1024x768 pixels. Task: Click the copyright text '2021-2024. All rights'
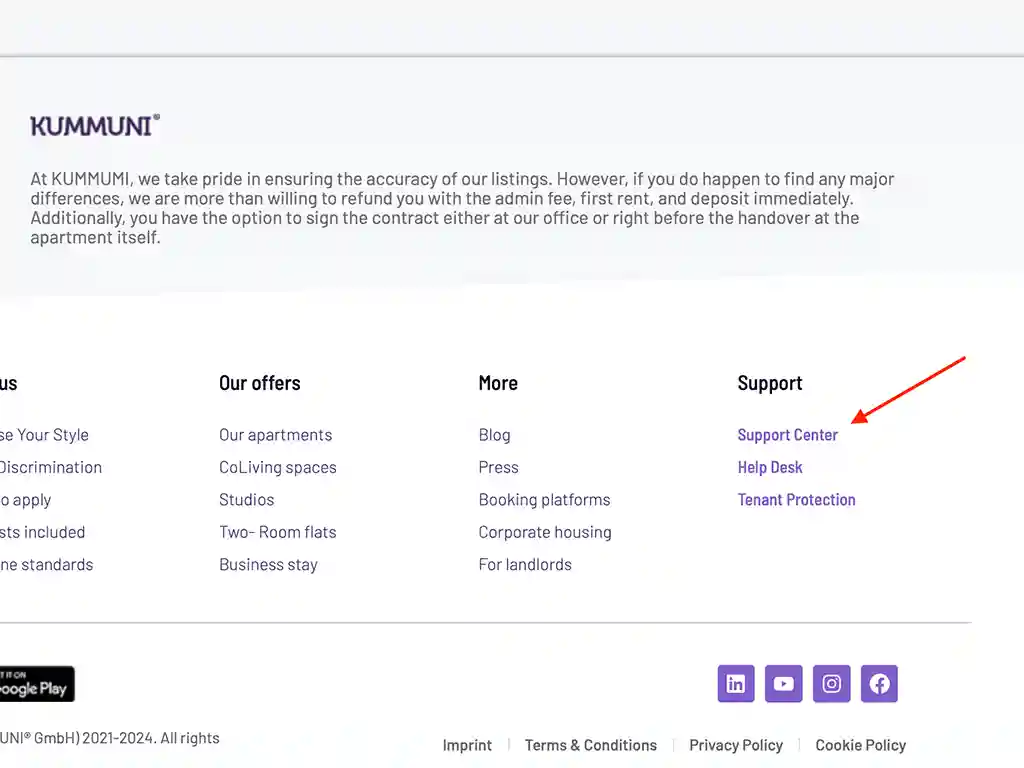[x=151, y=738]
